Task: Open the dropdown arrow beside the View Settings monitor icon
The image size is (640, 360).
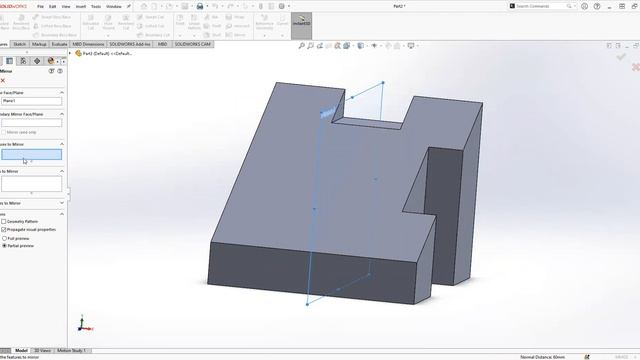Action: tap(417, 46)
